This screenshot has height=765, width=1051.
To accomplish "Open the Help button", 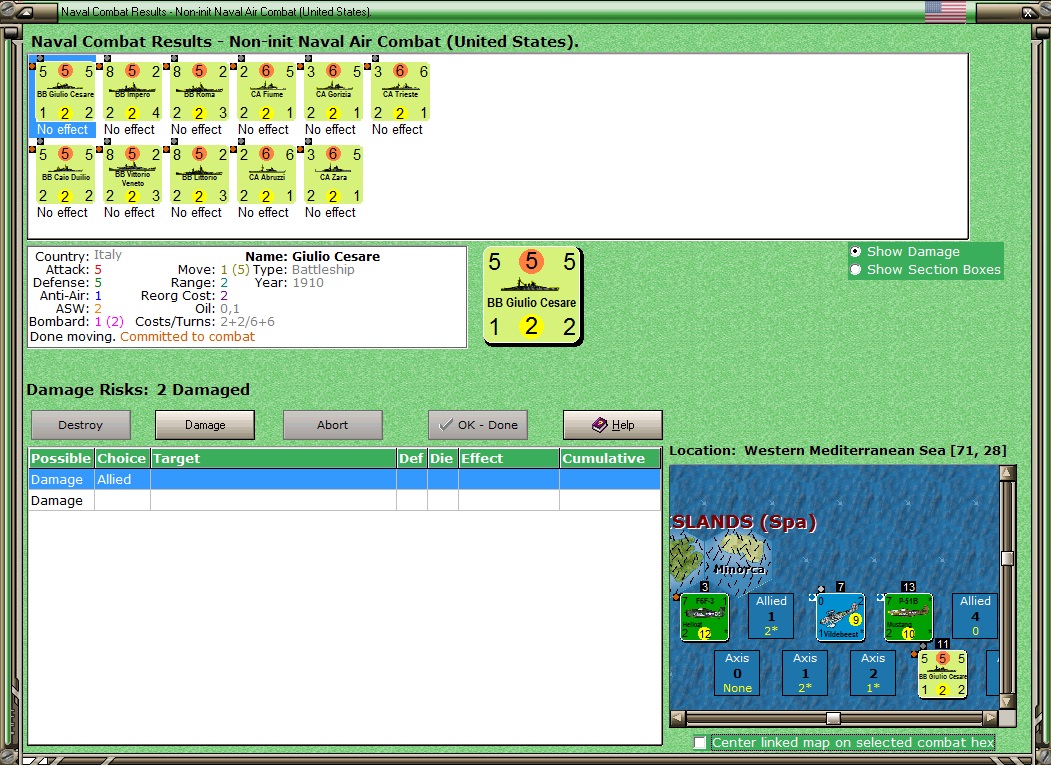I will (613, 425).
